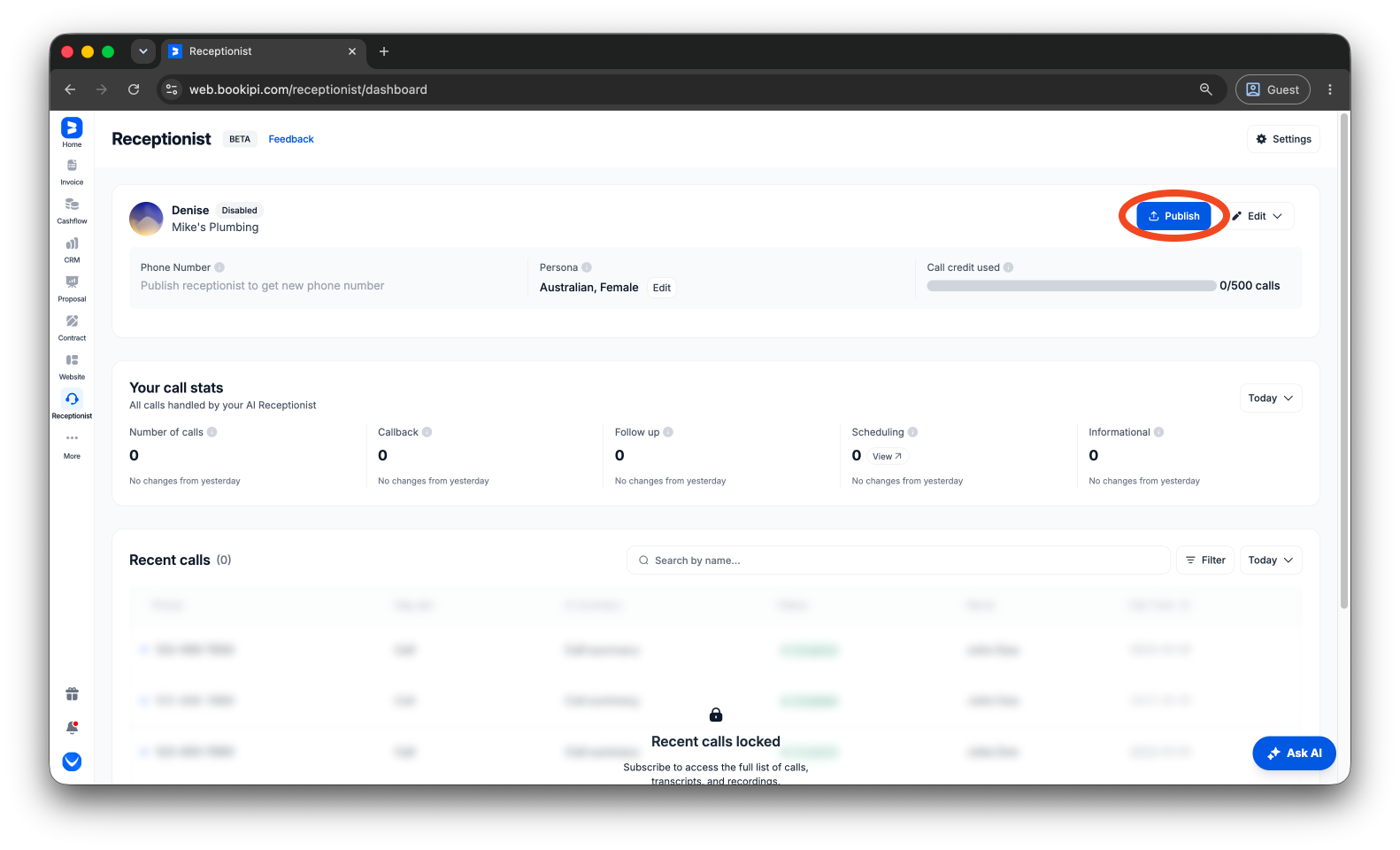
Task: Click the Guest profile button
Action: [1272, 89]
